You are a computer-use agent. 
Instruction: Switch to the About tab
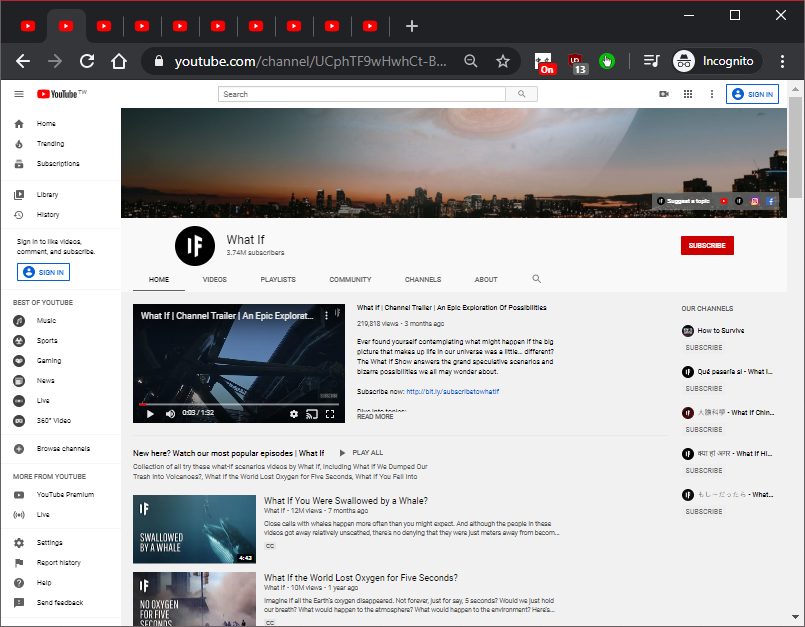pyautogui.click(x=486, y=279)
